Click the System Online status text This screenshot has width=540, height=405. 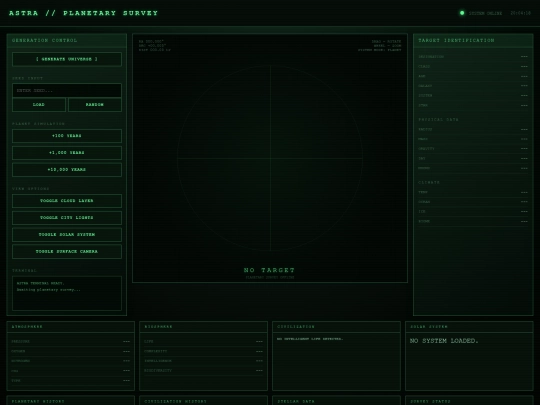tap(485, 13)
